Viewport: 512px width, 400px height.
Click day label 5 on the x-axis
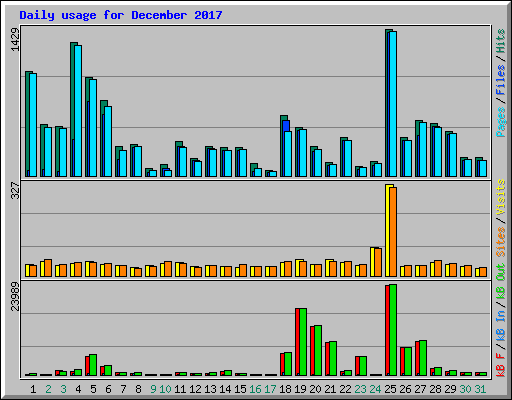click(93, 389)
